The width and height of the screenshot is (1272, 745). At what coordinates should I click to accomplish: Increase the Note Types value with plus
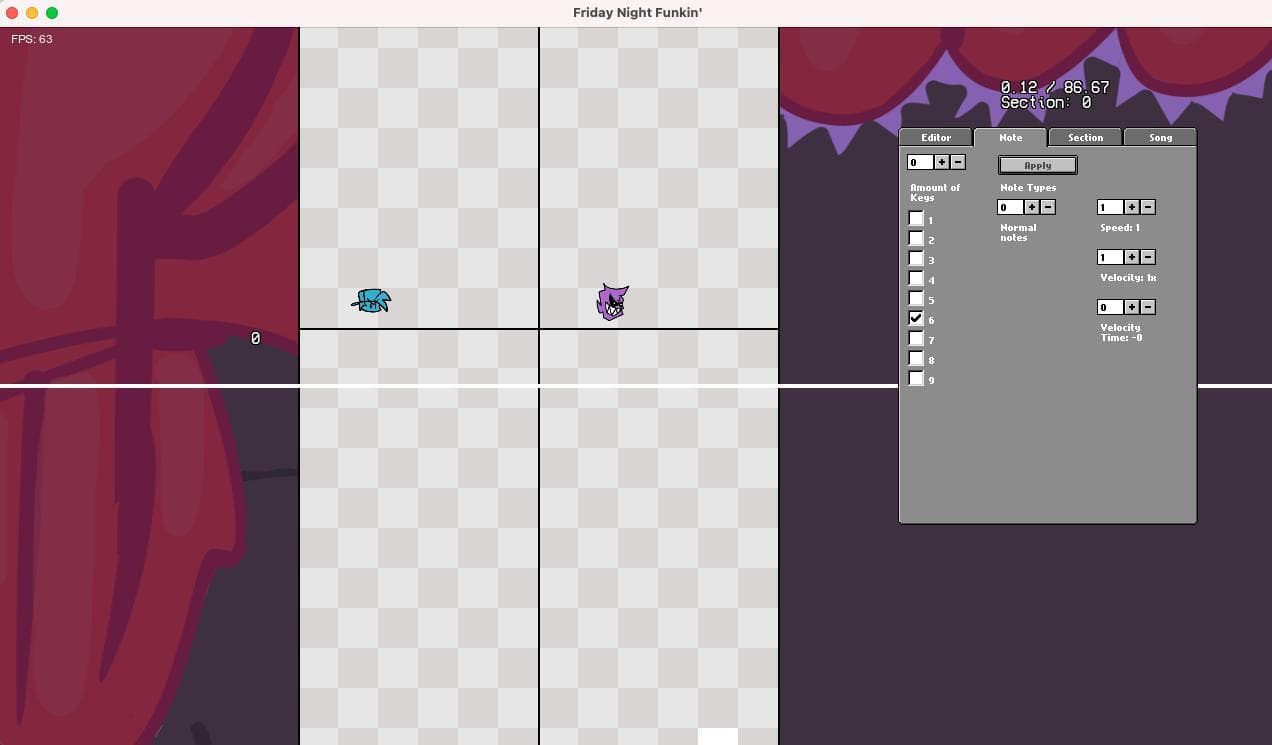coord(1032,207)
